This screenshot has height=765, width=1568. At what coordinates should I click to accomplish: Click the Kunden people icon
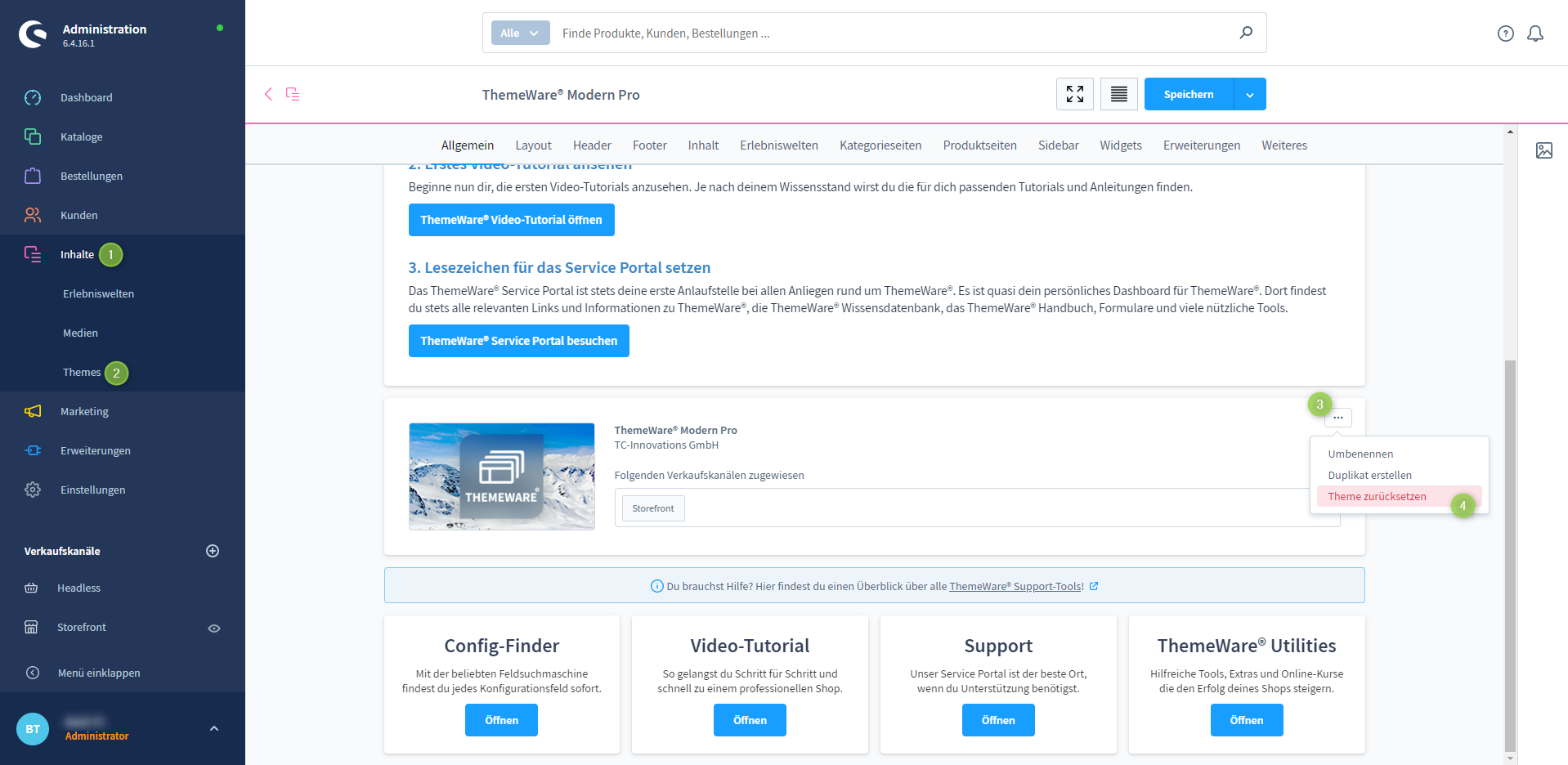tap(33, 215)
